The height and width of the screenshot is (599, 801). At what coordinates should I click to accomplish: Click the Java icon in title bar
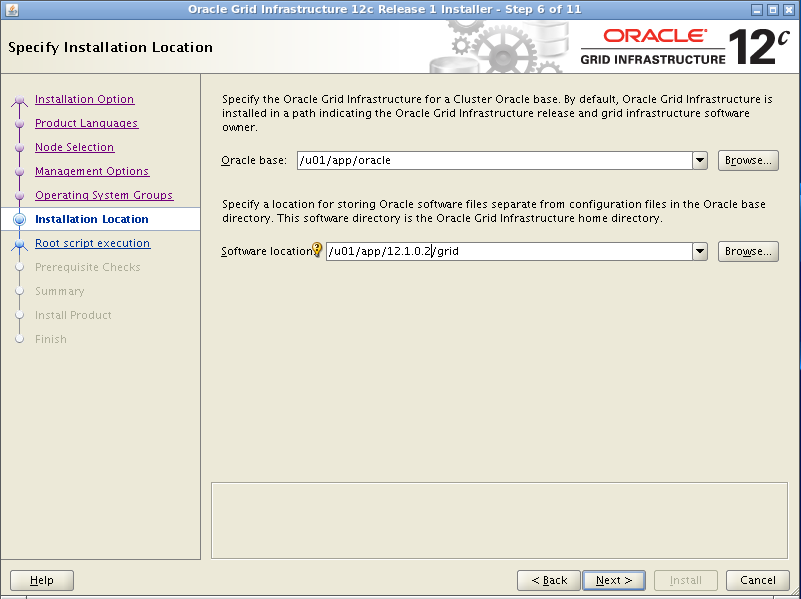pos(9,9)
